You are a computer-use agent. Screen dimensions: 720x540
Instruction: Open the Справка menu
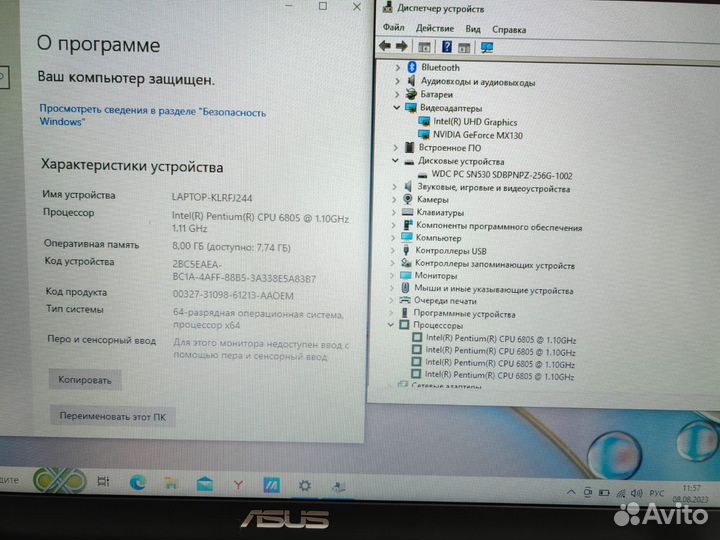point(509,30)
